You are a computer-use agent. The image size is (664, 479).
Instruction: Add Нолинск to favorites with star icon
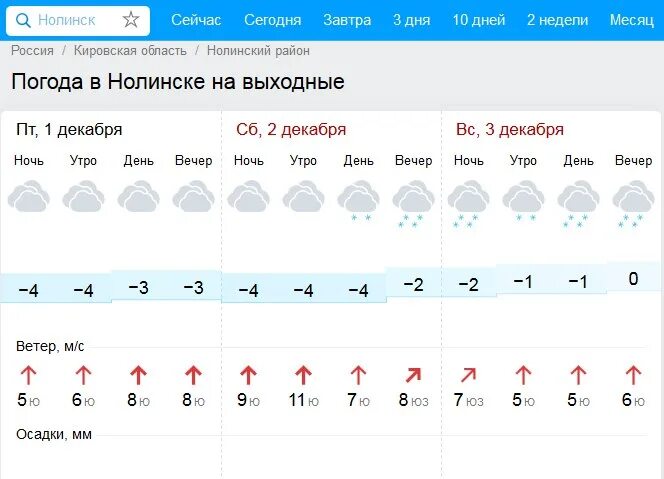[x=131, y=20]
